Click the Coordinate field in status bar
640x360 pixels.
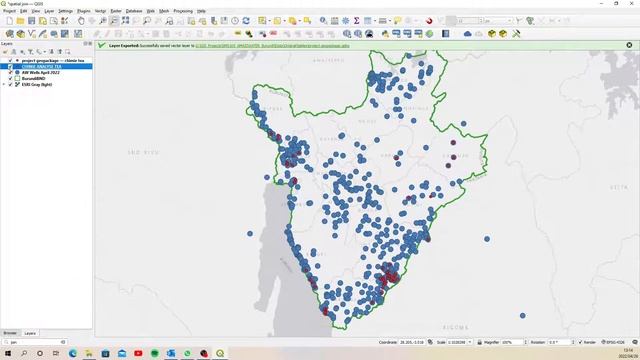[x=412, y=342]
